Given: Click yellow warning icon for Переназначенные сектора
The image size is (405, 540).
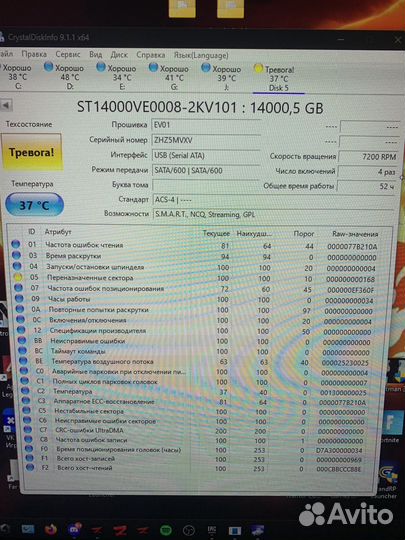Looking at the screenshot, I should point(18,277).
